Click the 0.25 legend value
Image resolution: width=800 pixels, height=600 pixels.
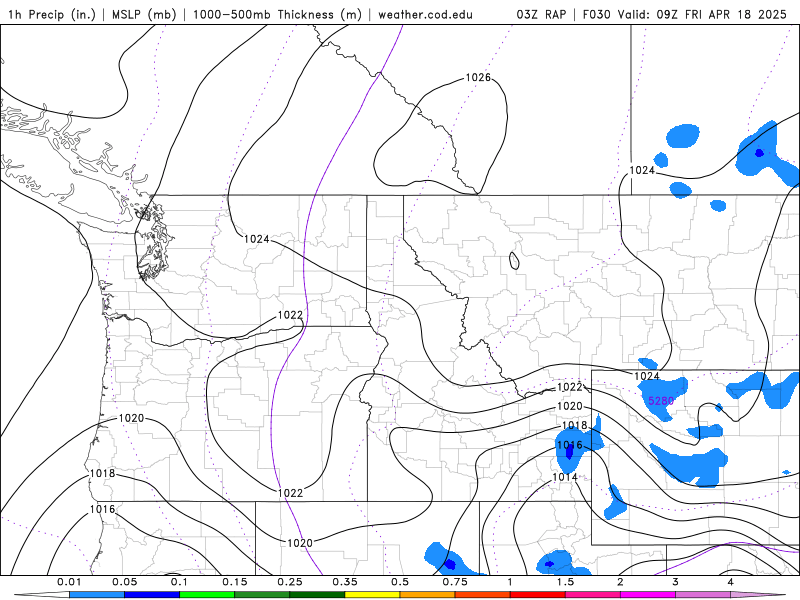click(x=290, y=582)
